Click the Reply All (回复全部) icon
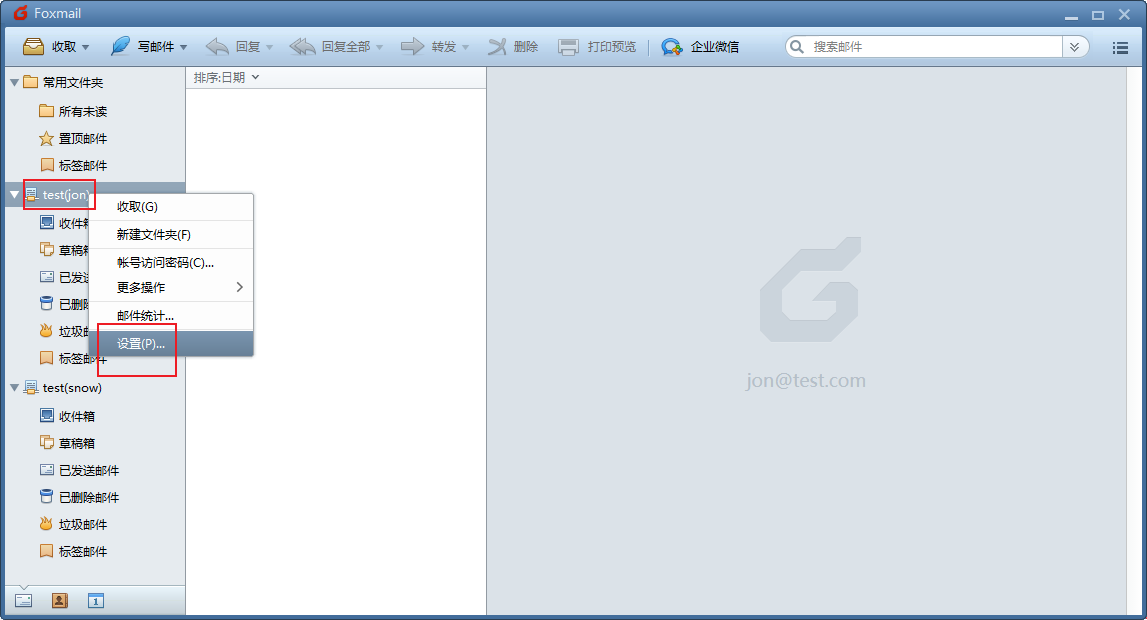The height and width of the screenshot is (620, 1147). pyautogui.click(x=302, y=47)
